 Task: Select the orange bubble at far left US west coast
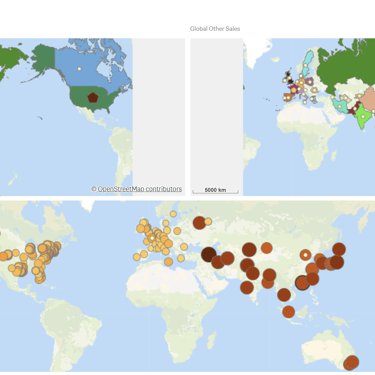coord(3,256)
